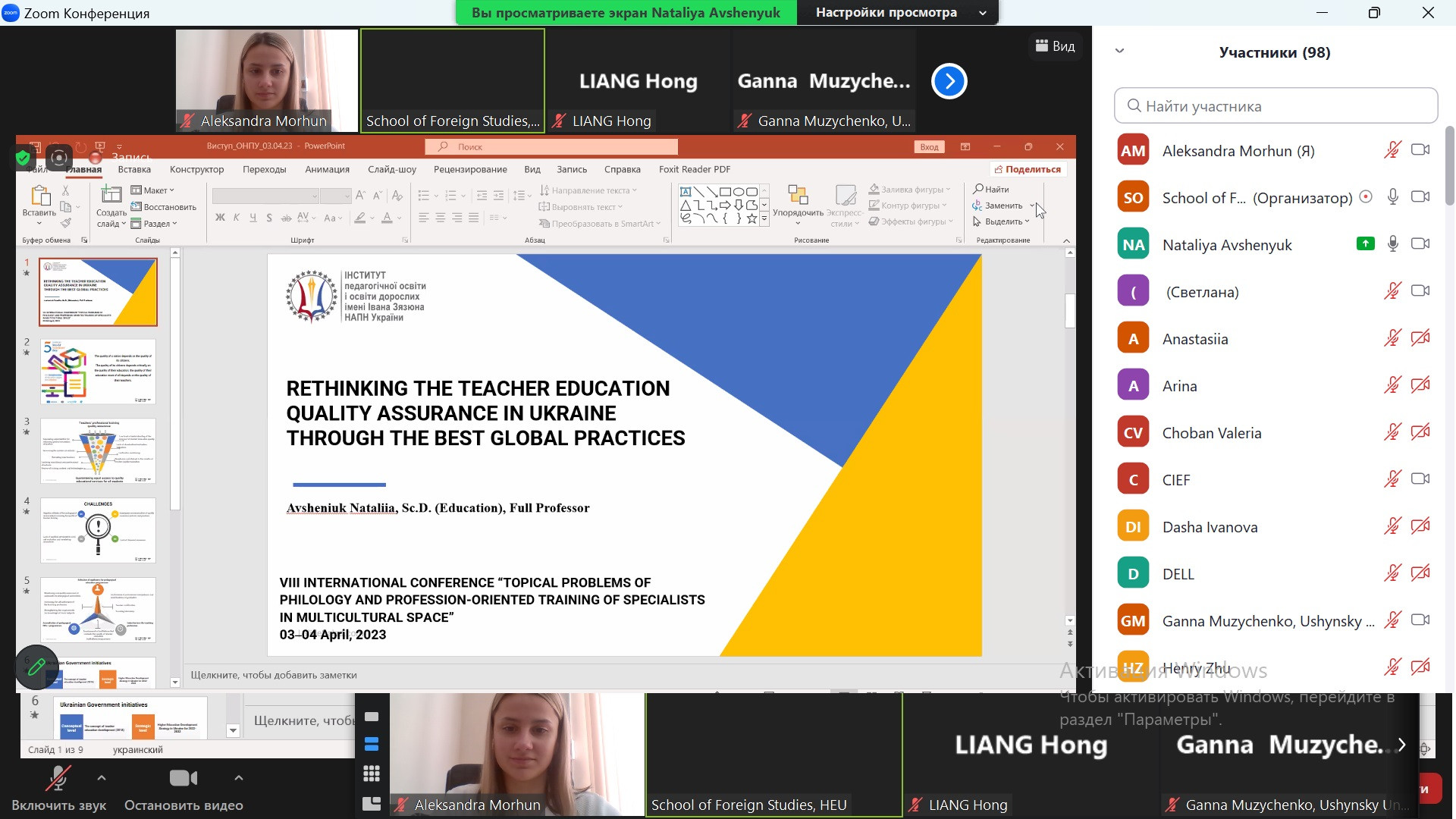Click the microphone icon to unmute
The height and width of the screenshot is (819, 1456).
coord(58,779)
